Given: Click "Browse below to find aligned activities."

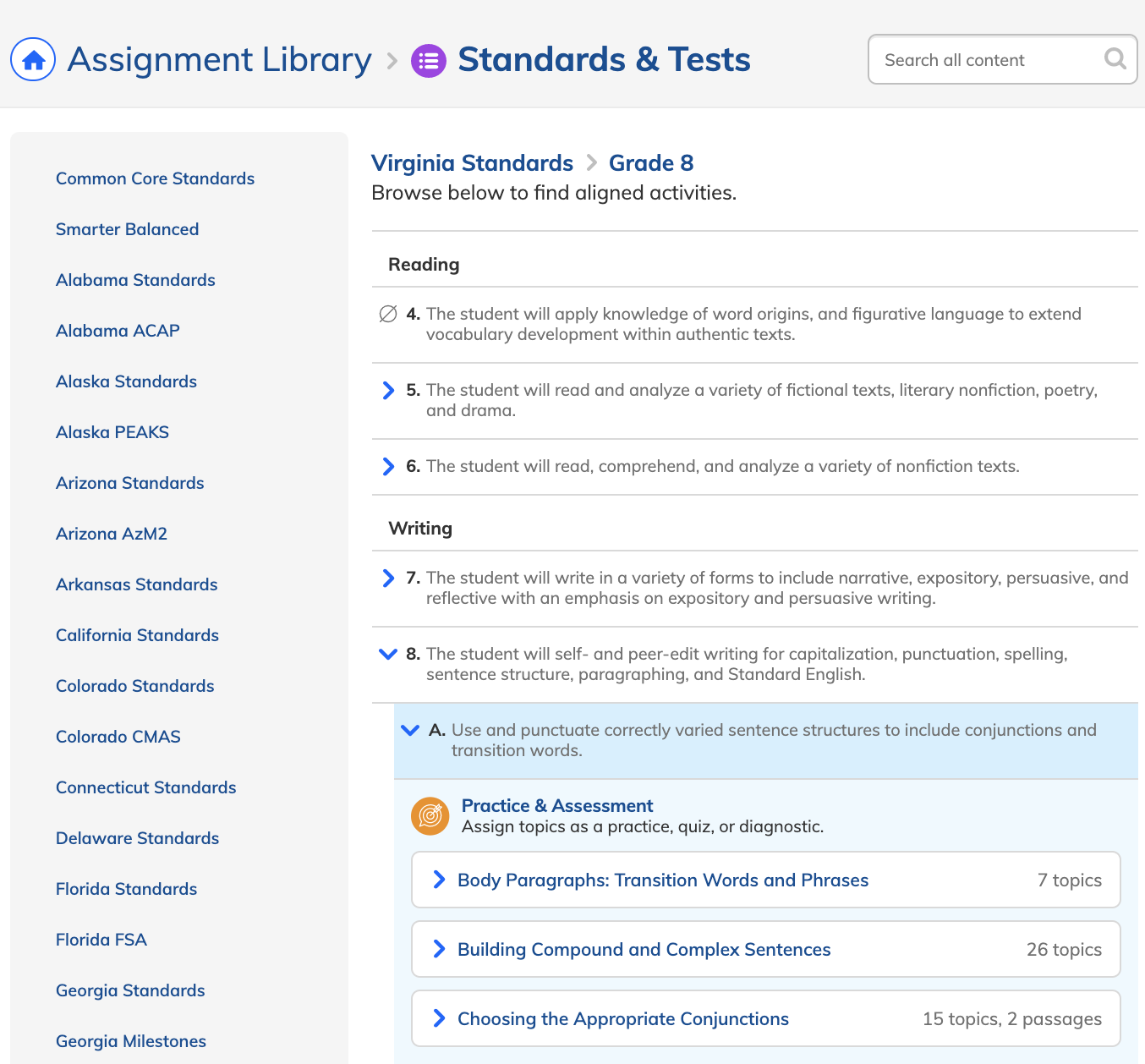Looking at the screenshot, I should point(554,193).
